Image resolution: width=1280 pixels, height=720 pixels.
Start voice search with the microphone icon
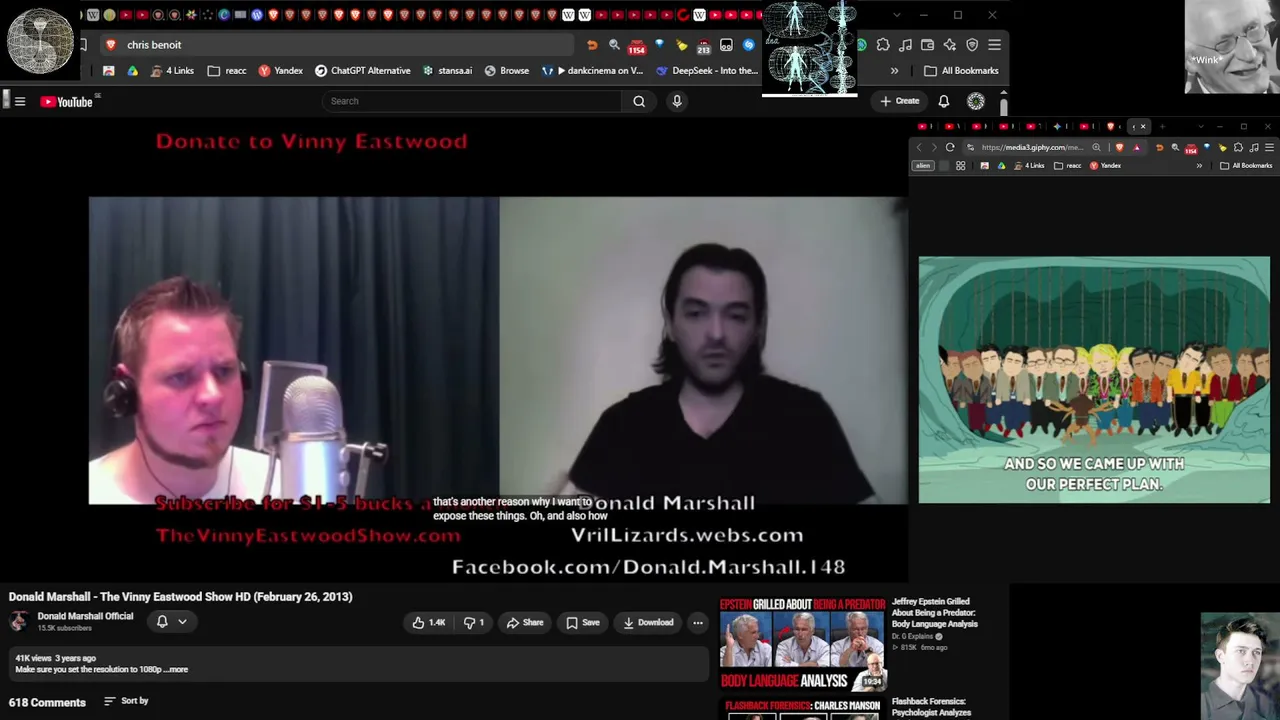tap(677, 101)
